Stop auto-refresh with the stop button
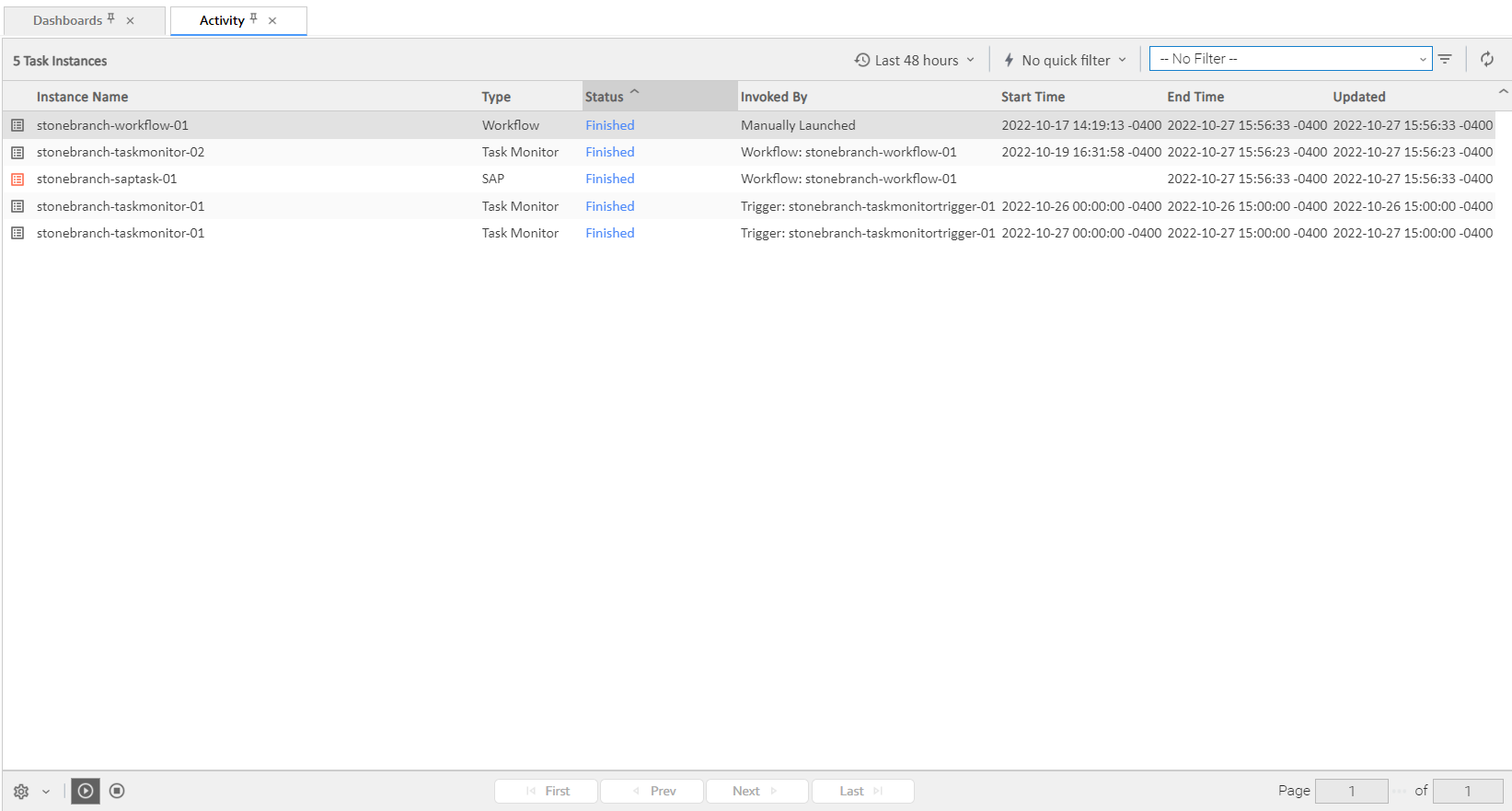This screenshot has width=1512, height=811. point(117,791)
